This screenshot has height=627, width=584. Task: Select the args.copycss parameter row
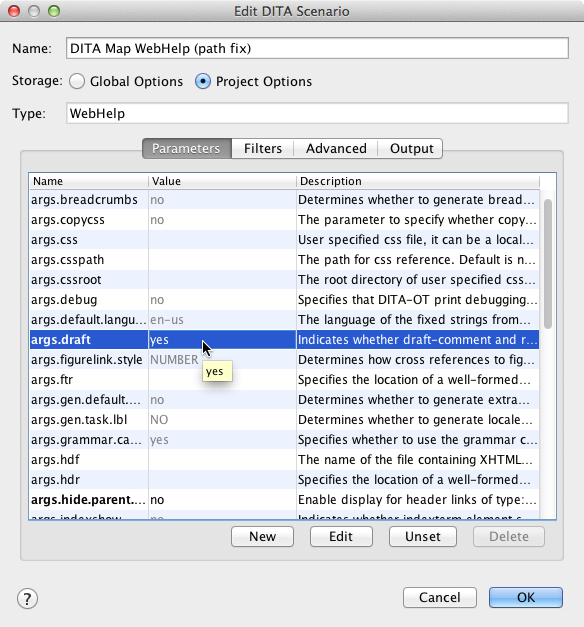pyautogui.click(x=284, y=220)
